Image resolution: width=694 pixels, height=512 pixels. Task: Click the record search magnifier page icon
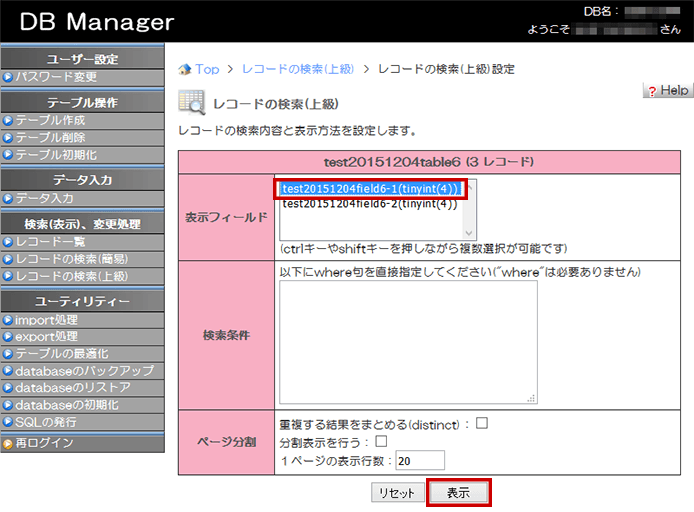click(x=190, y=102)
